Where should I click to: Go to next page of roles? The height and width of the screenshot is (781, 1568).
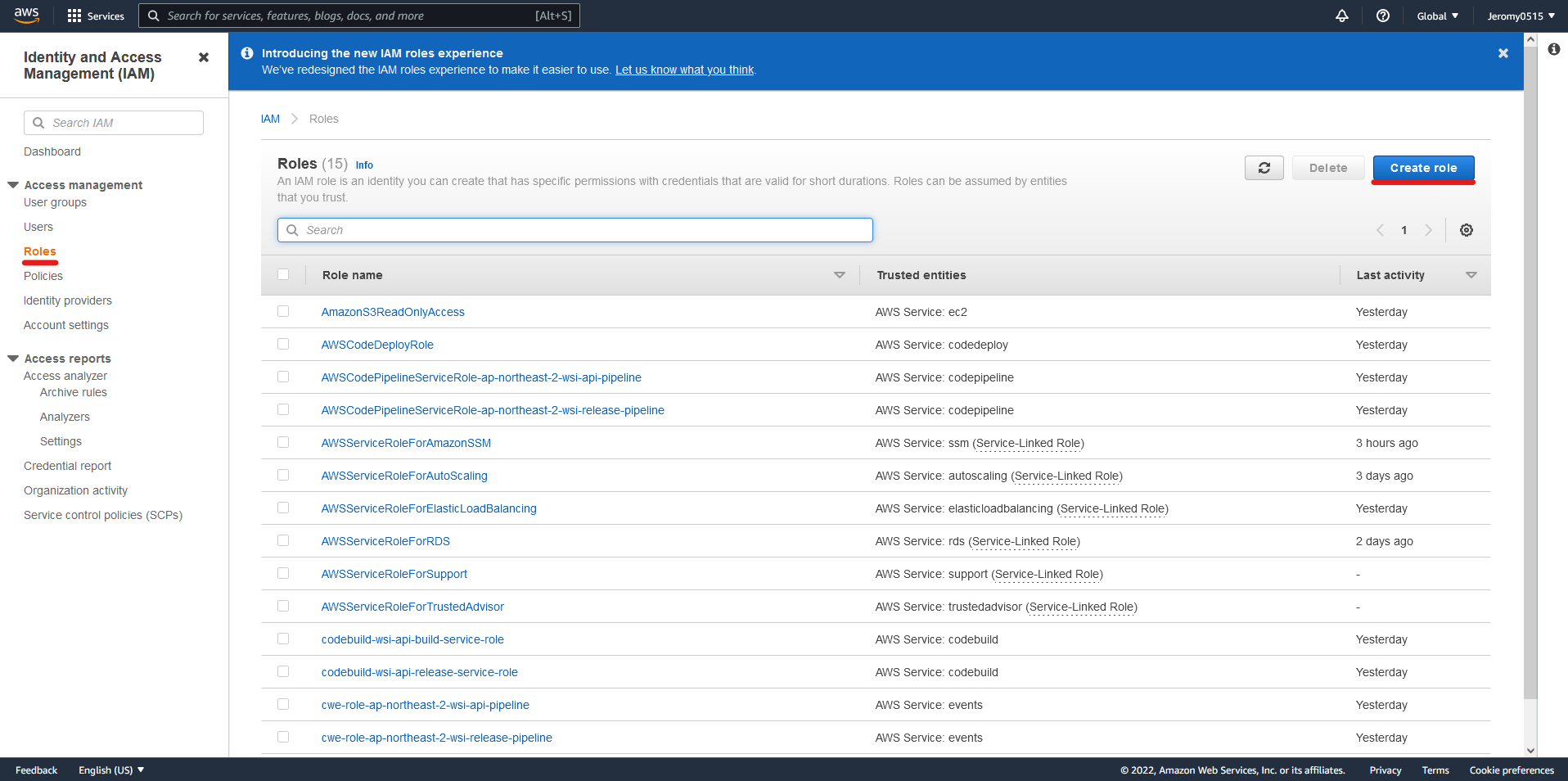coord(1428,230)
